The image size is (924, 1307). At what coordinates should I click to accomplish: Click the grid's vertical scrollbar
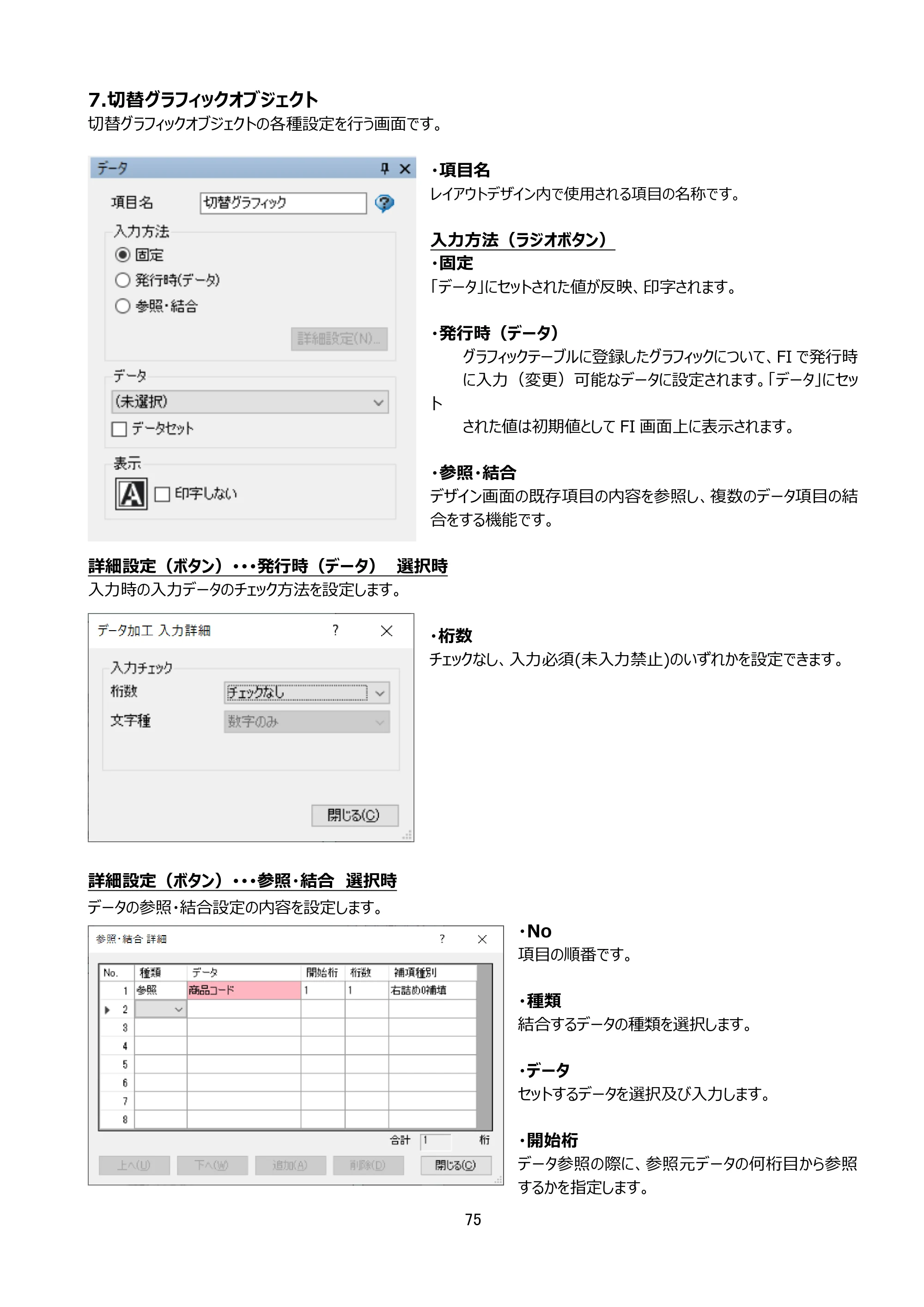[x=484, y=1046]
